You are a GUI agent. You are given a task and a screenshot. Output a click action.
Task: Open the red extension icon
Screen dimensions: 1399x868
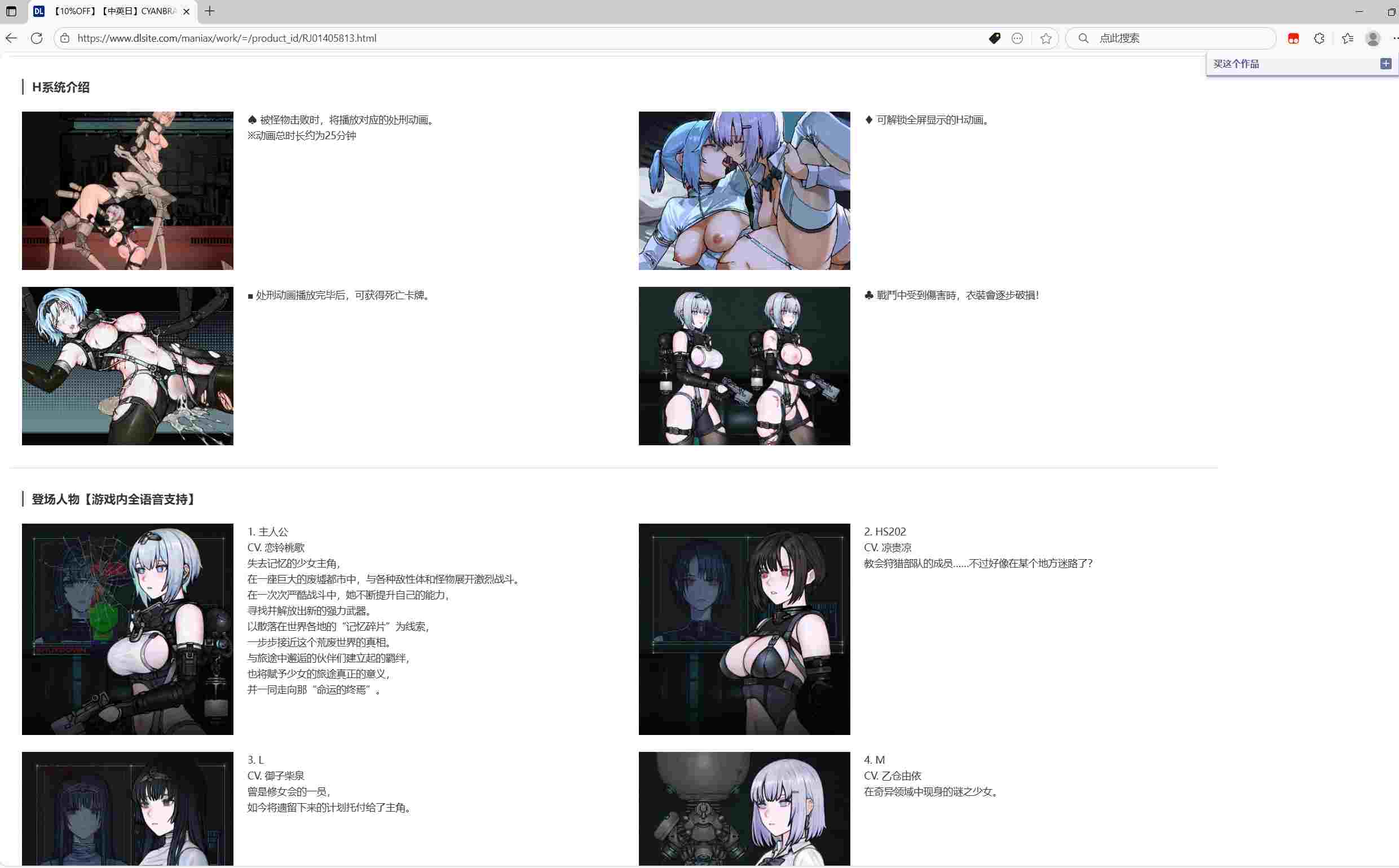1294,38
